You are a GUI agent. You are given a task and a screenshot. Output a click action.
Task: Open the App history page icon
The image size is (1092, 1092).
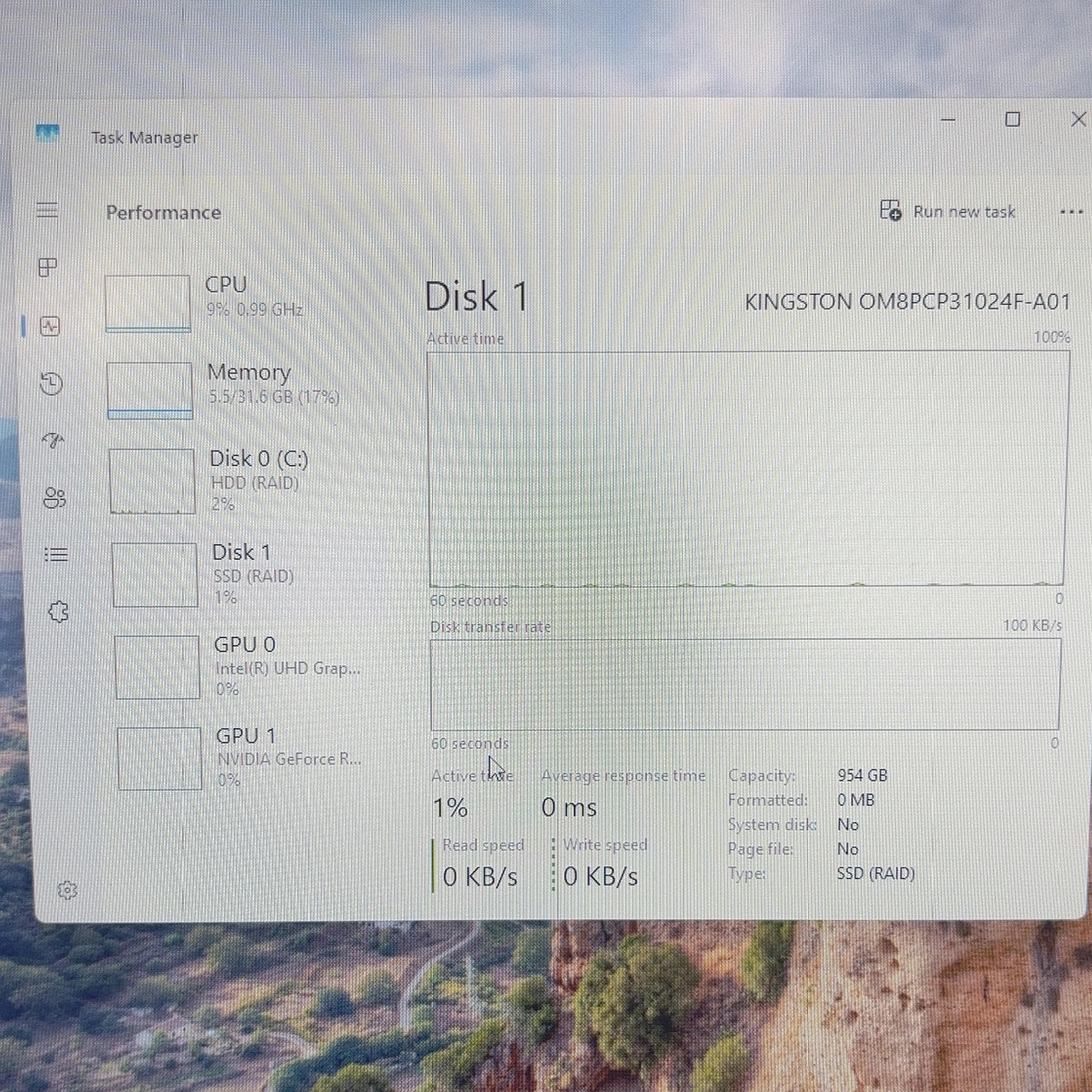click(x=52, y=383)
